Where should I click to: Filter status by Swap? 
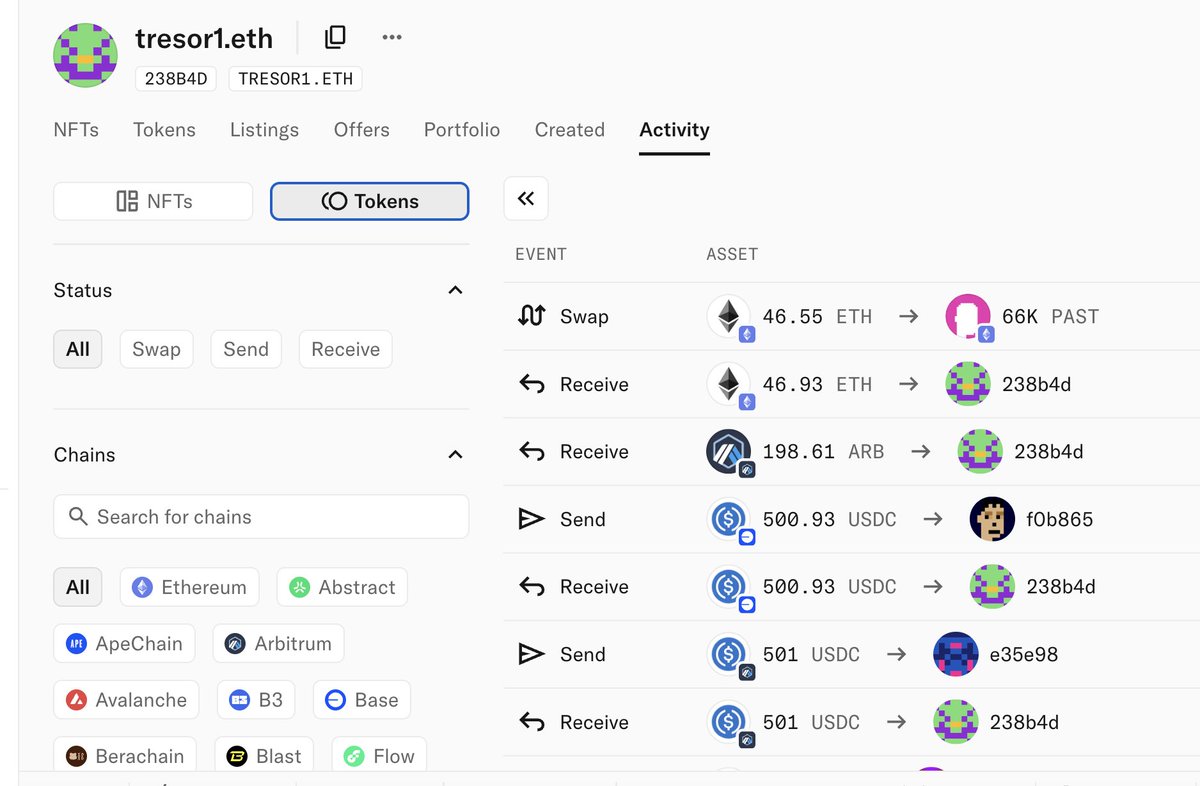point(157,349)
